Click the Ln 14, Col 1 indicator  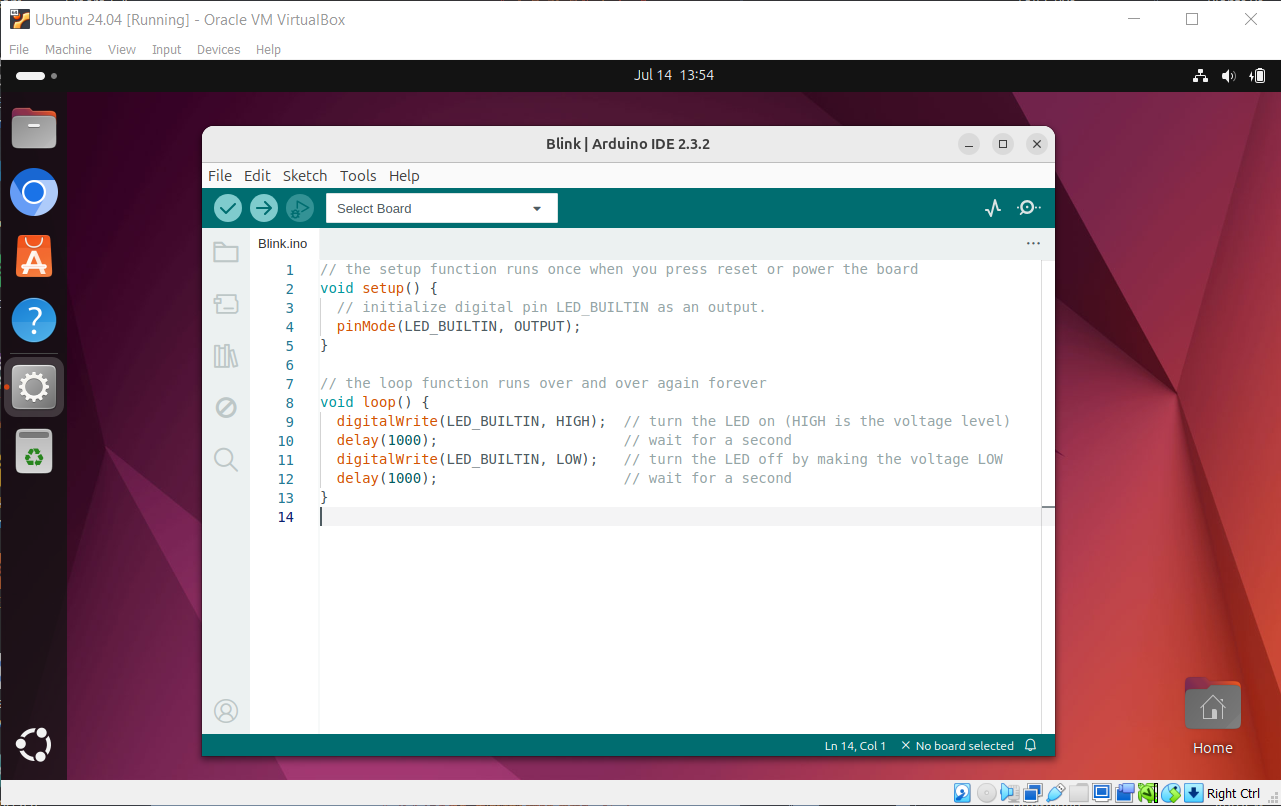click(x=855, y=746)
